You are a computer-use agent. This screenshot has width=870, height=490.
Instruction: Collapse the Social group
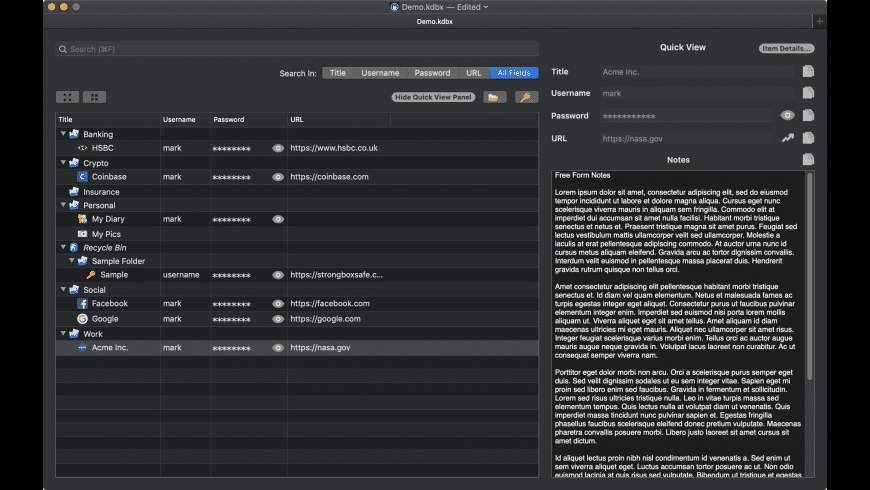tap(63, 290)
